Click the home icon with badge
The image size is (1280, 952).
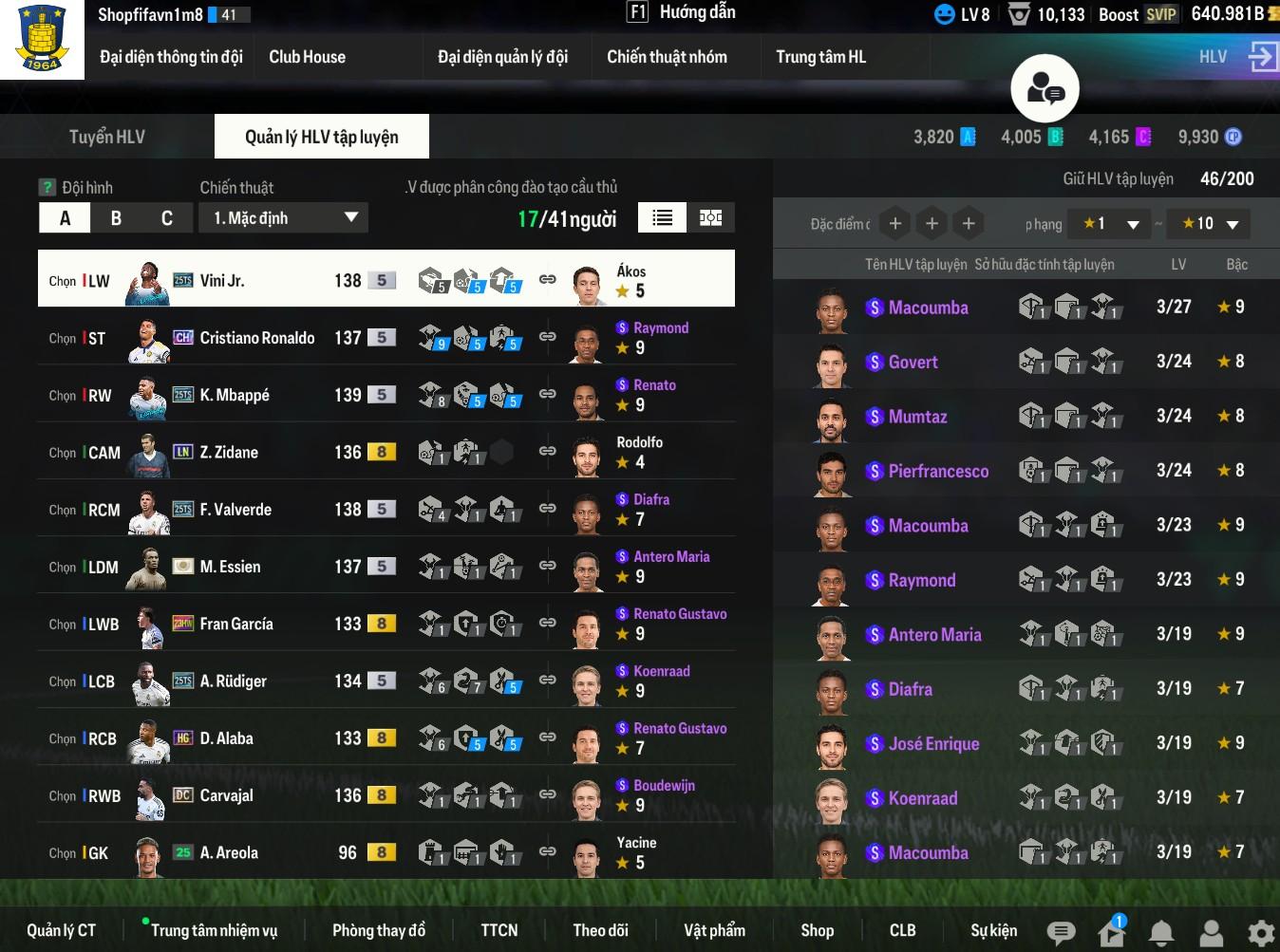(1111, 932)
